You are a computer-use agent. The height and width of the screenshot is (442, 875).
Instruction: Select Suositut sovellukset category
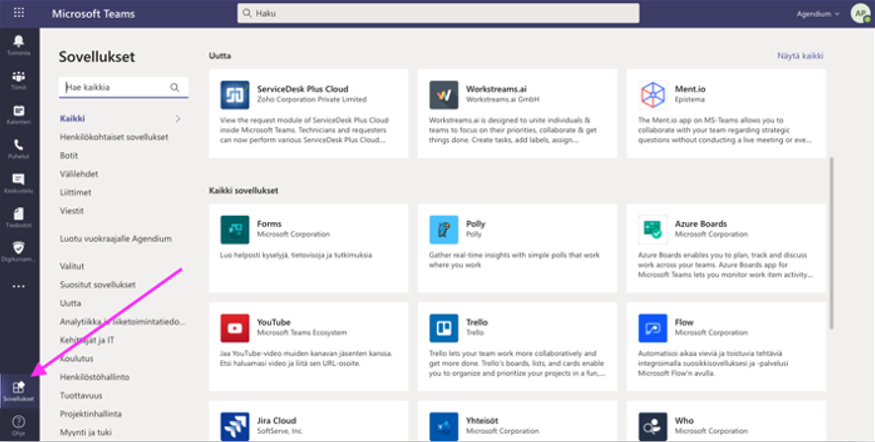point(98,285)
